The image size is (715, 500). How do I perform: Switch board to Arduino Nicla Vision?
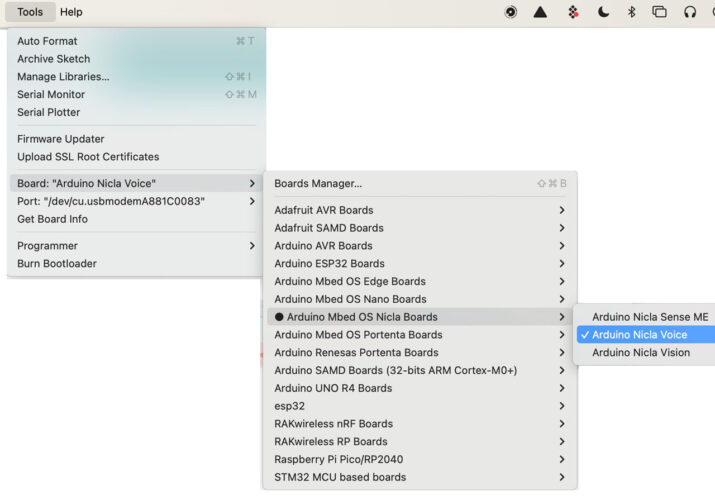click(640, 353)
